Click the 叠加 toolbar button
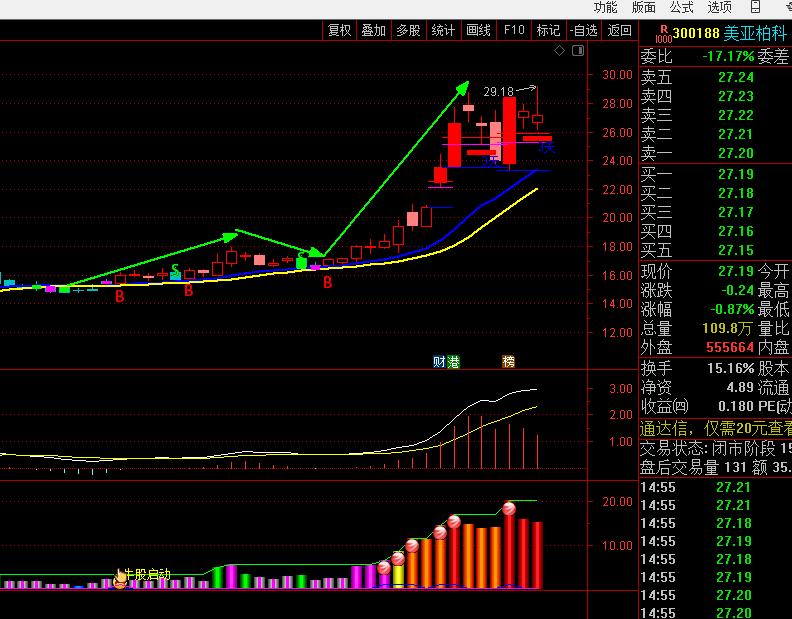The height and width of the screenshot is (619, 792). 374,31
